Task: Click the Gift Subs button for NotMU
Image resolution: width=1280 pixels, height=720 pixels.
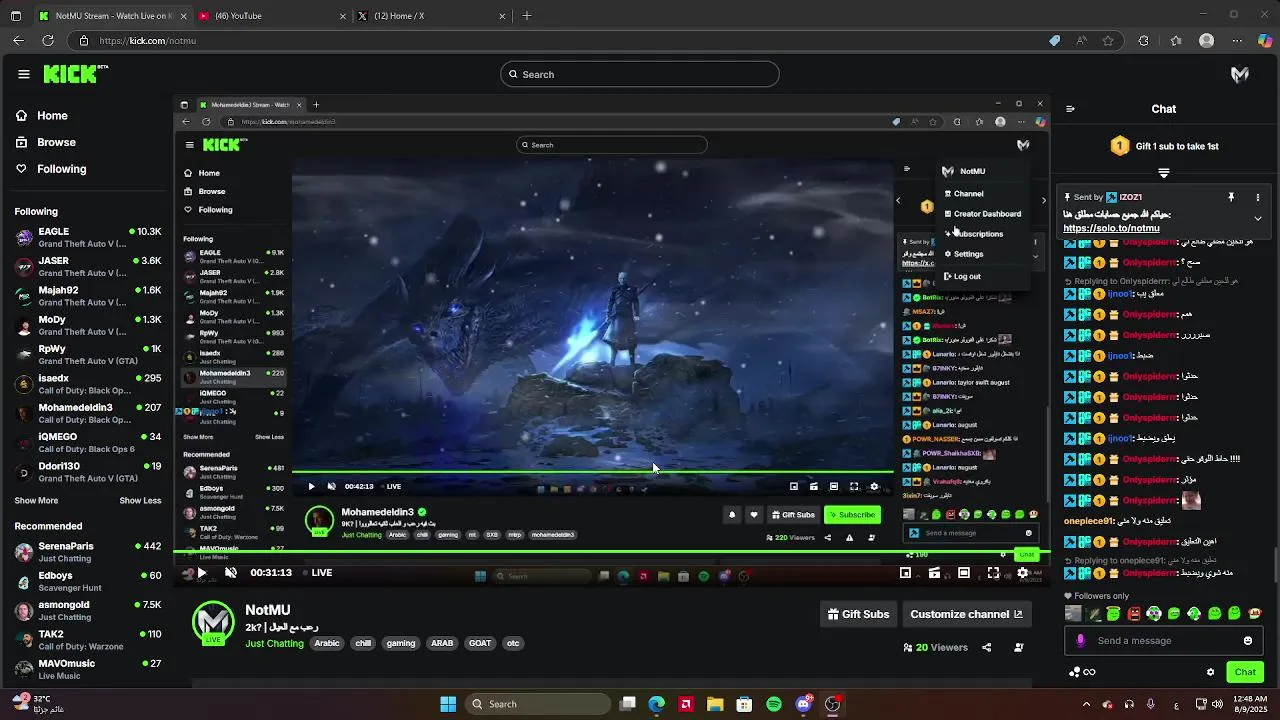Action: [858, 614]
